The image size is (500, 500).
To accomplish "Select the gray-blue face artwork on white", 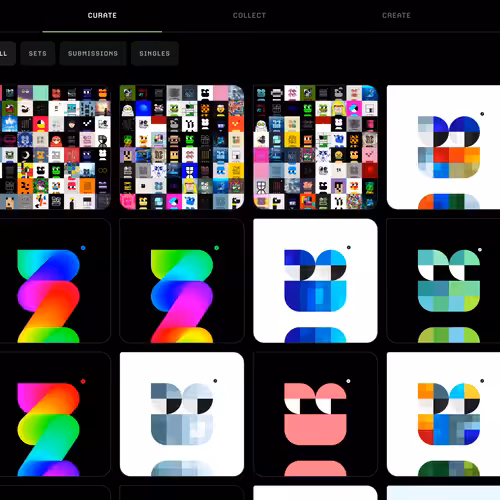I will [182, 414].
